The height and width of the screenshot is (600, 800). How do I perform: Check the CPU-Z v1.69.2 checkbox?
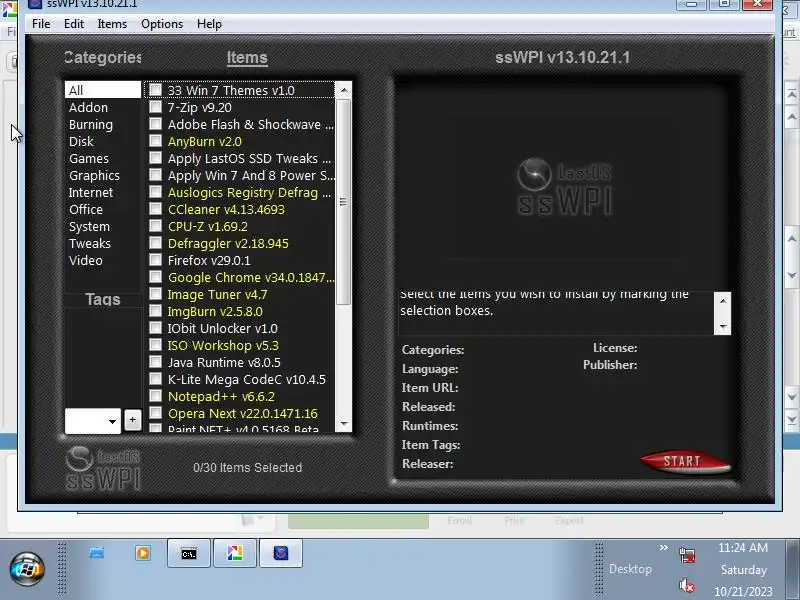pos(156,226)
